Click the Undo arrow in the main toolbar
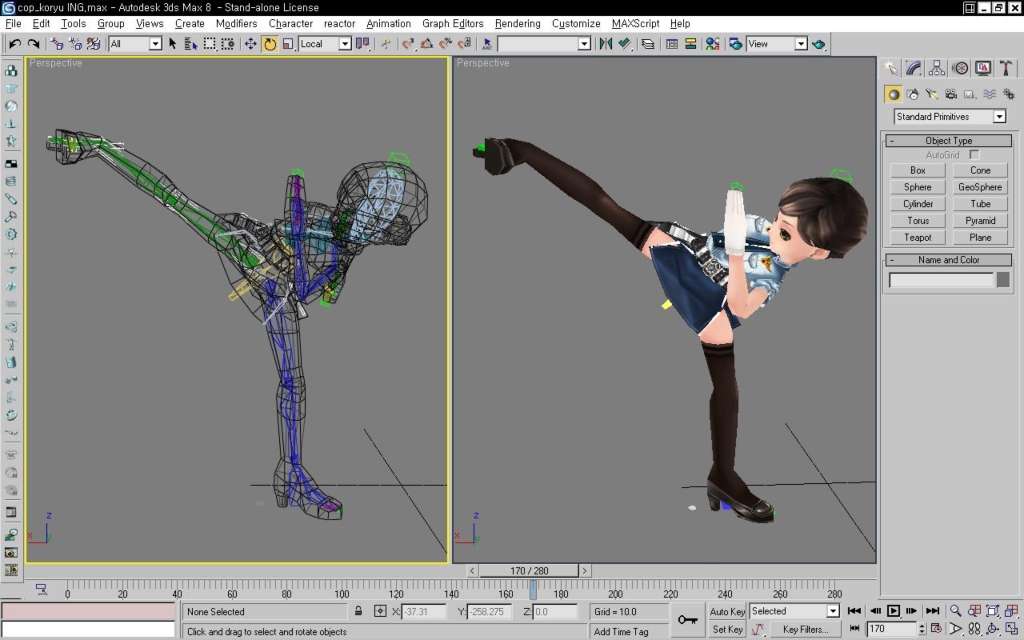Viewport: 1024px width, 640px height. click(14, 44)
